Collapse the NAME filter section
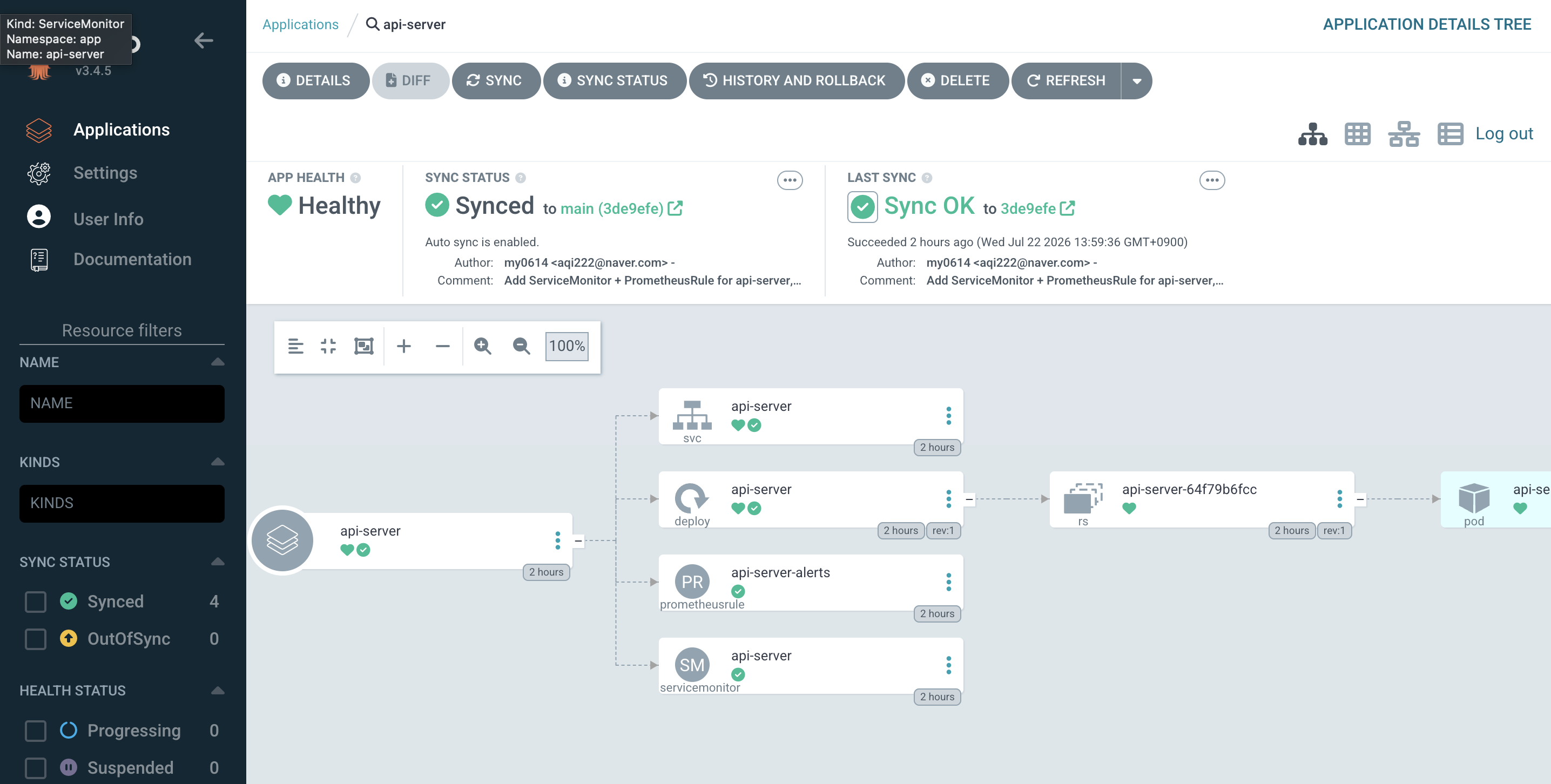Screen dimensions: 1551x784 (x=218, y=362)
